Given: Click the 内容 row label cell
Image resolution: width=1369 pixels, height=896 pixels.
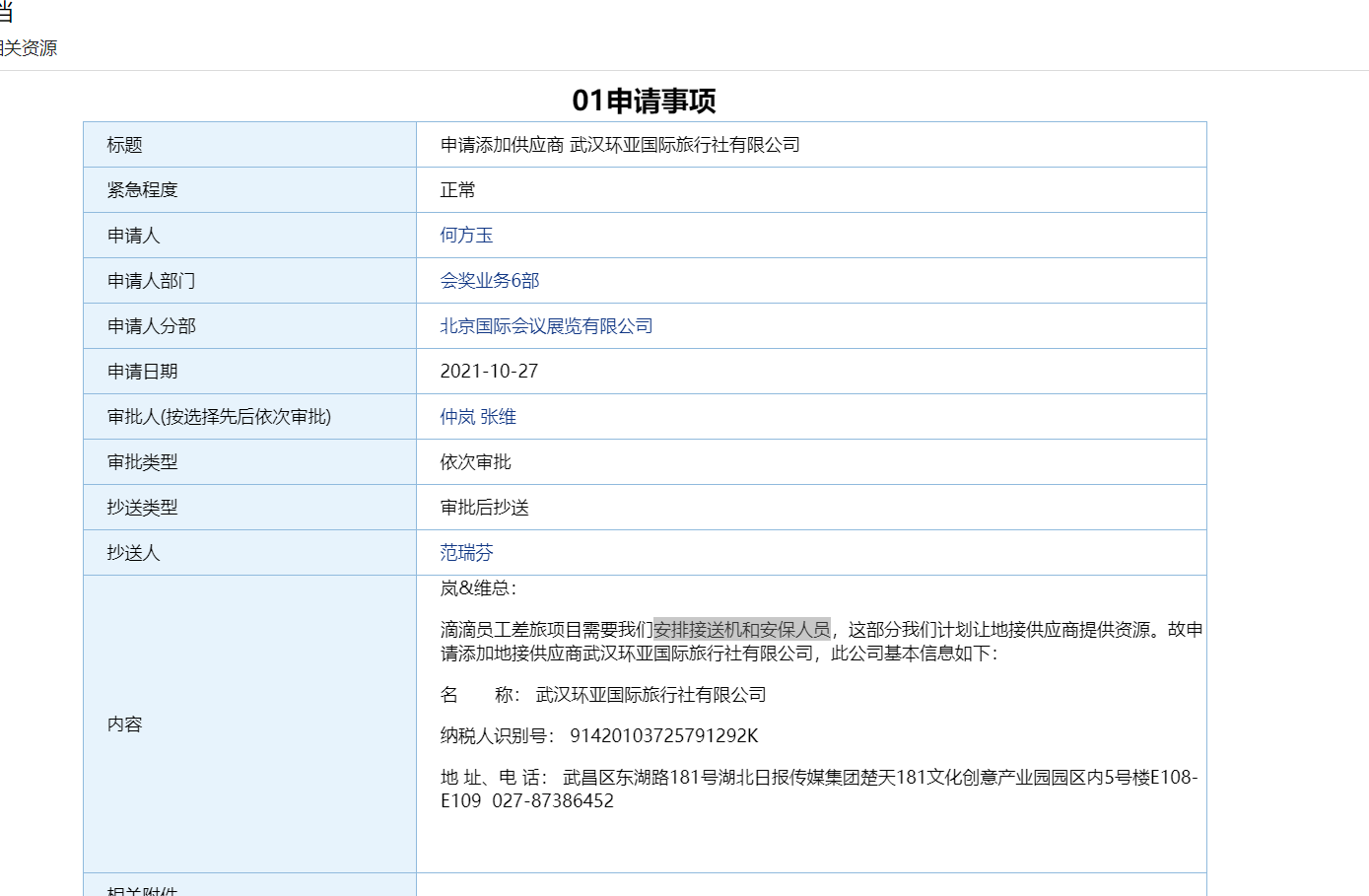Looking at the screenshot, I should click(x=125, y=724).
